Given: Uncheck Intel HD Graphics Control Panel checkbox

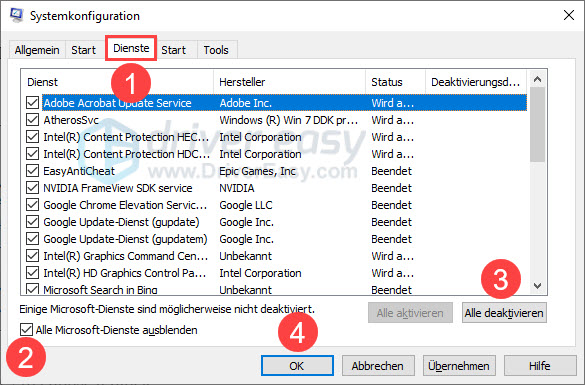Looking at the screenshot, I should [x=32, y=273].
